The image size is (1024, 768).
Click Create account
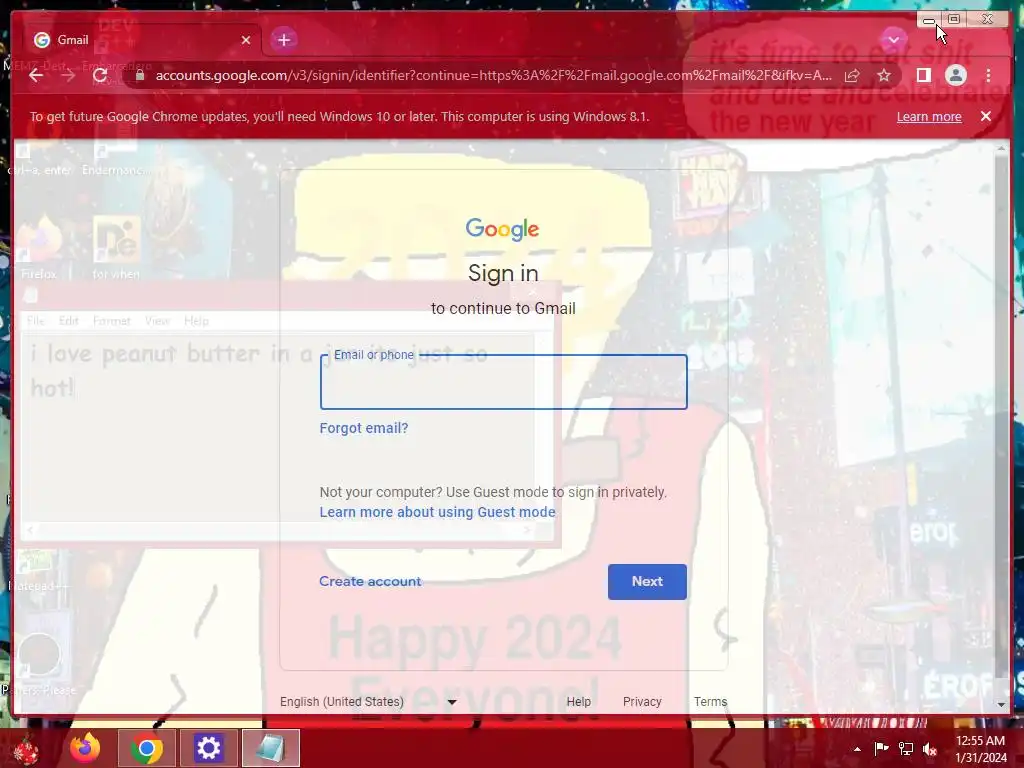(x=370, y=581)
